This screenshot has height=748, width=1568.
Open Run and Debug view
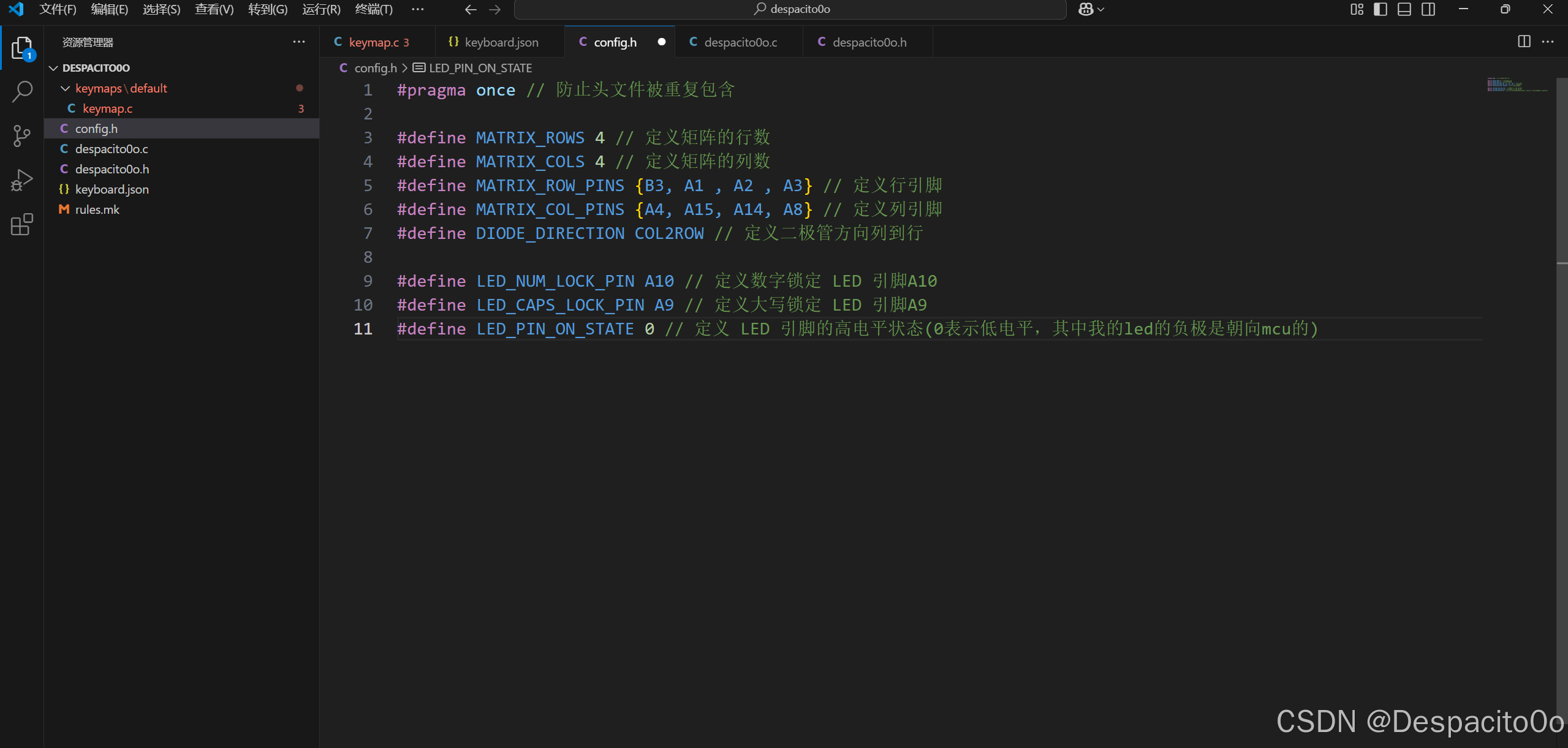coord(22,181)
